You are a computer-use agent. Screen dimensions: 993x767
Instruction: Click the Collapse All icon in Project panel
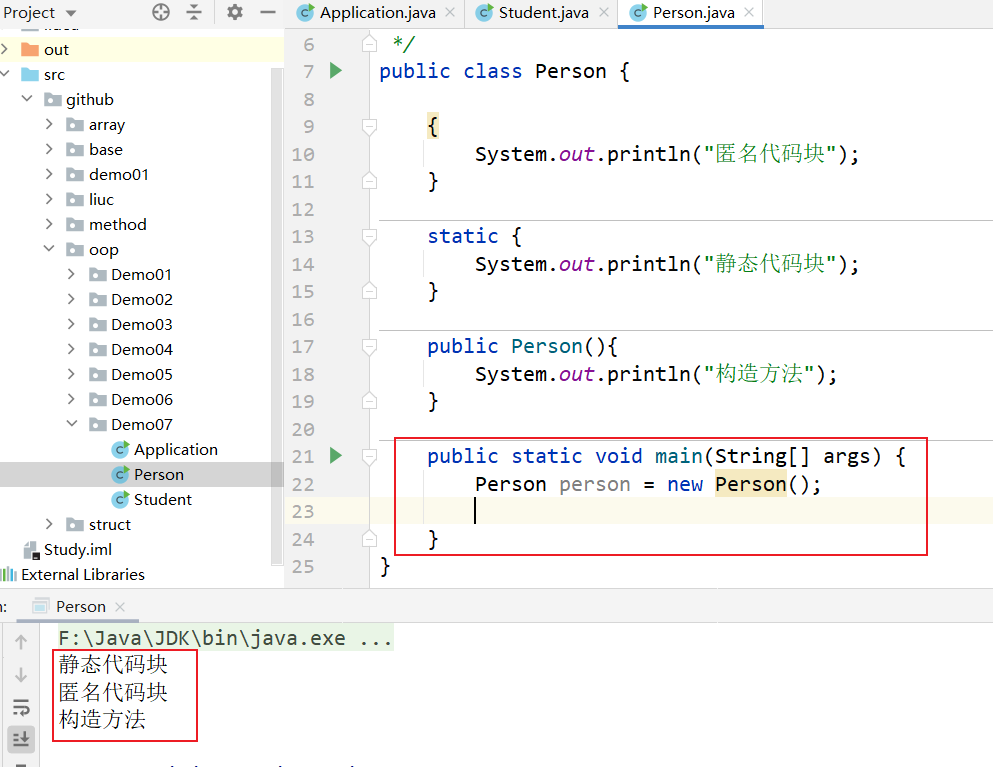[194, 12]
